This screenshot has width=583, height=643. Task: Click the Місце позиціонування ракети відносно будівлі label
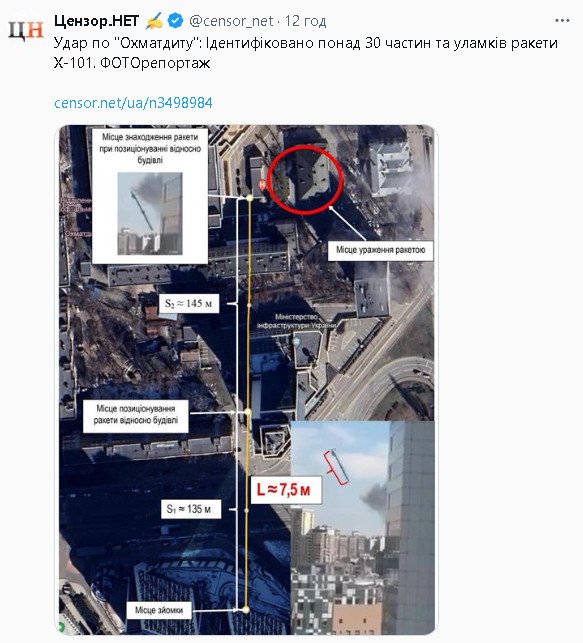(136, 414)
